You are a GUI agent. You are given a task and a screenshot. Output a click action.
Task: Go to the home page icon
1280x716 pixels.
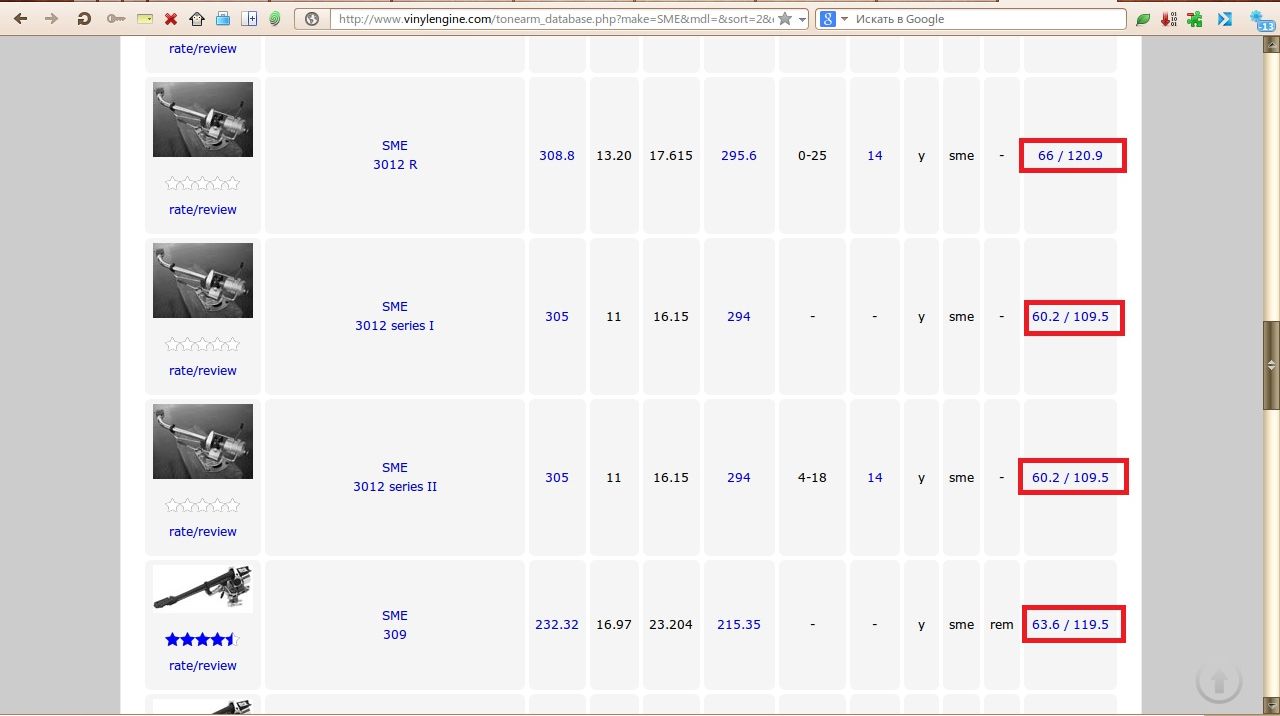coord(197,19)
